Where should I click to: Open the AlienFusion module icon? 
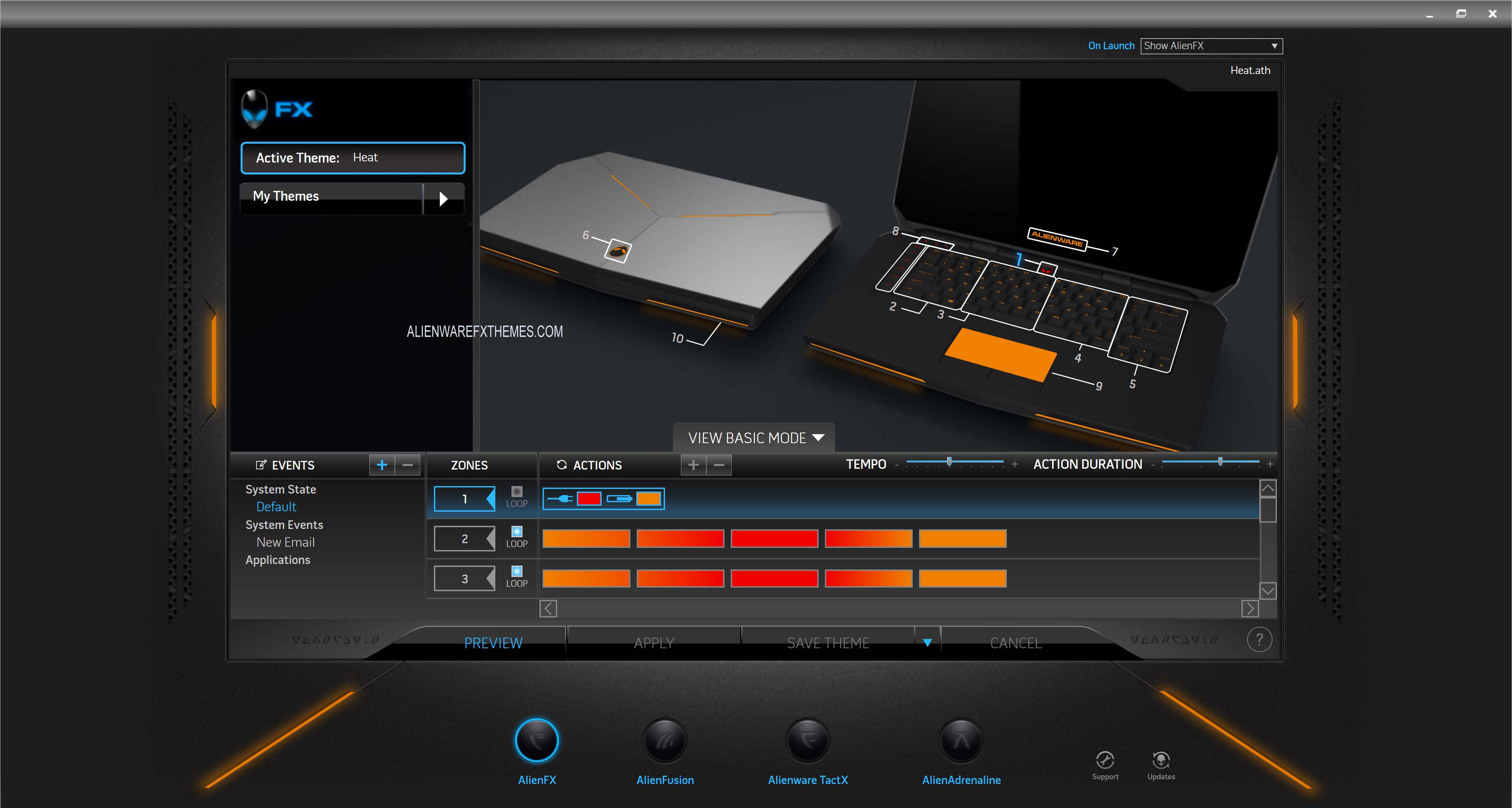click(664, 740)
